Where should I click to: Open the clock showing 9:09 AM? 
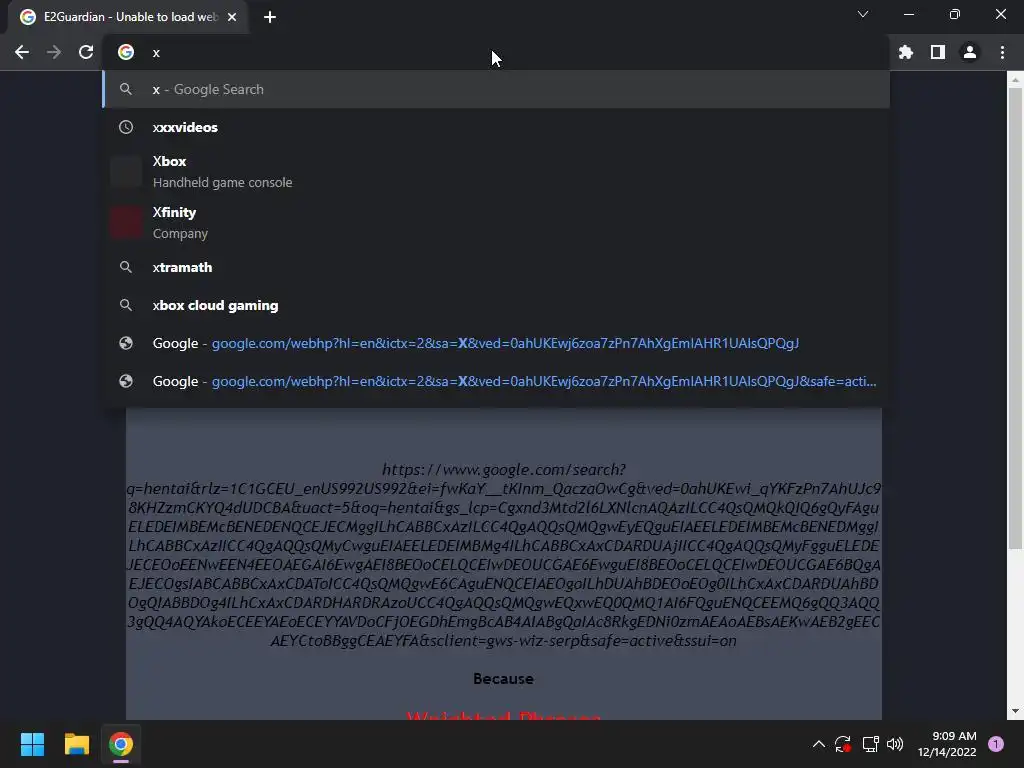click(947, 744)
